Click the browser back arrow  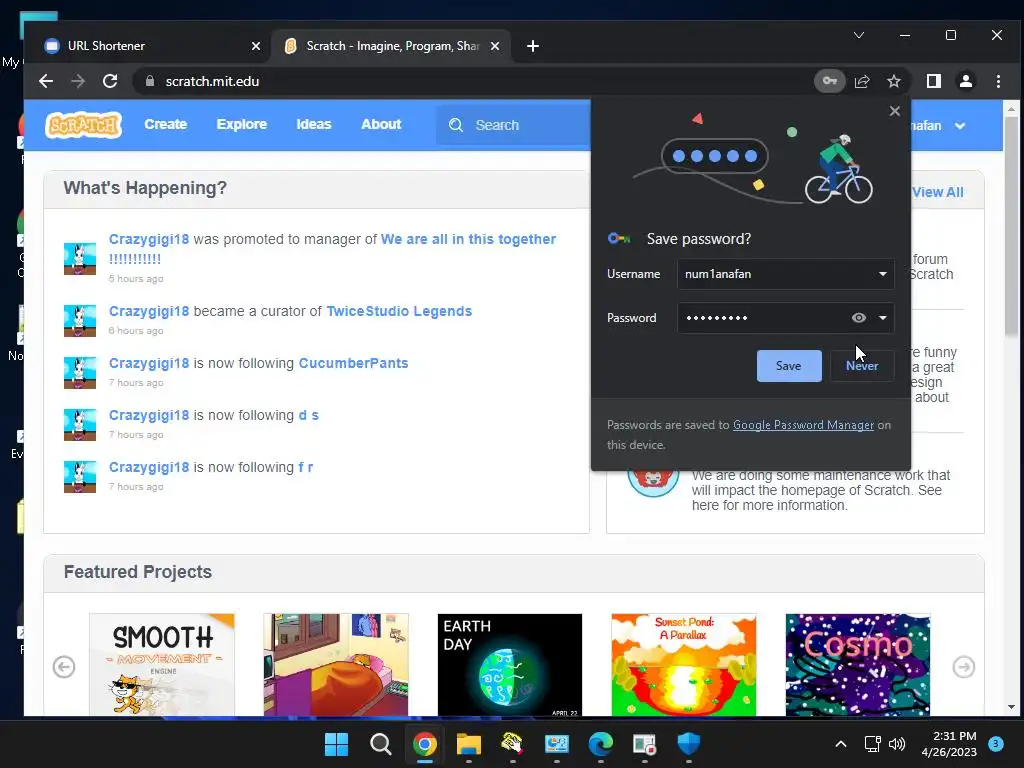pyautogui.click(x=46, y=81)
